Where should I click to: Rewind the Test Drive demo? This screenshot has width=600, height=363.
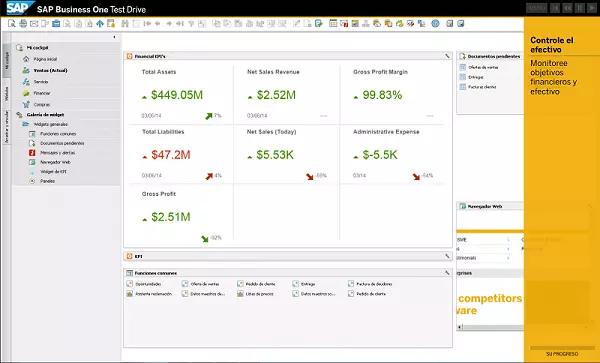tap(567, 8)
